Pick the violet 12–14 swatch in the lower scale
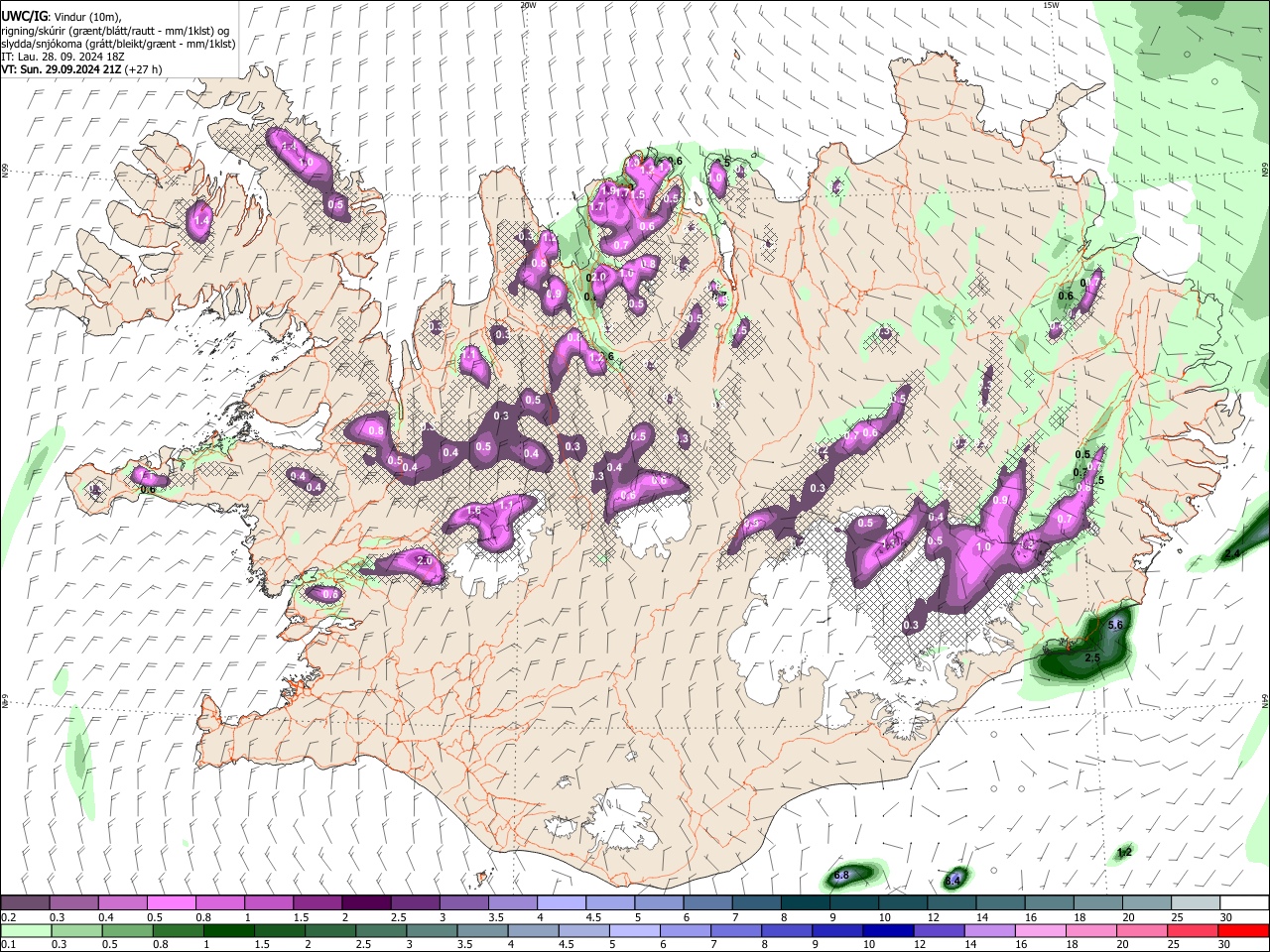Screen dimensions: 1270x952 point(939,930)
